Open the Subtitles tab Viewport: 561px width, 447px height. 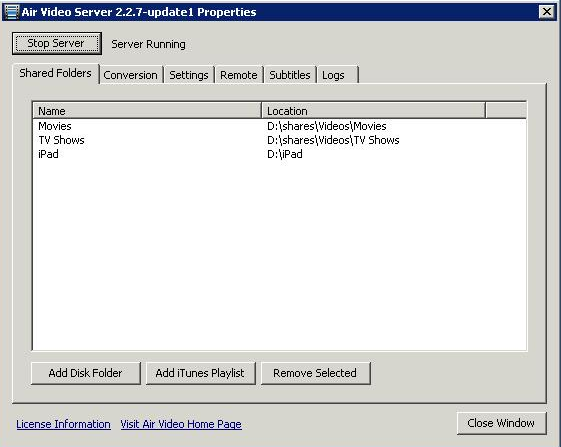(290, 75)
